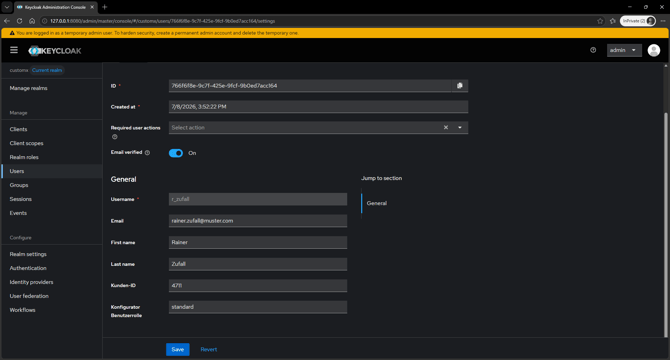Click the Created at field
This screenshot has height=360, width=670.
pyautogui.click(x=318, y=107)
